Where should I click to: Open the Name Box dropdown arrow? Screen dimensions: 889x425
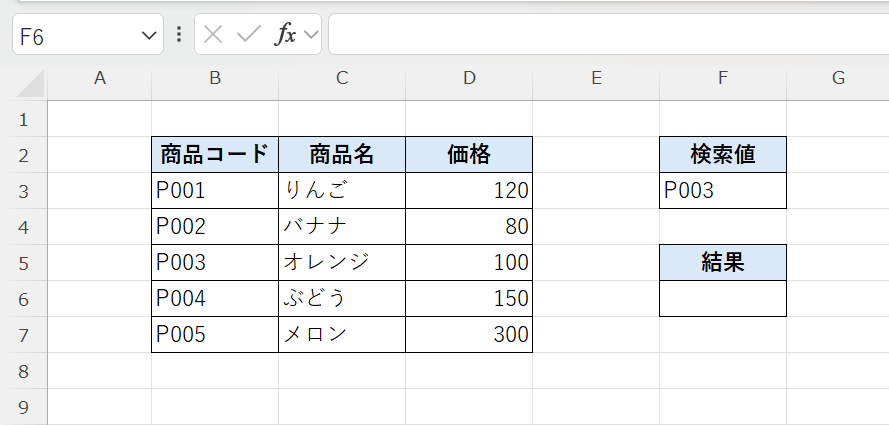(x=149, y=36)
